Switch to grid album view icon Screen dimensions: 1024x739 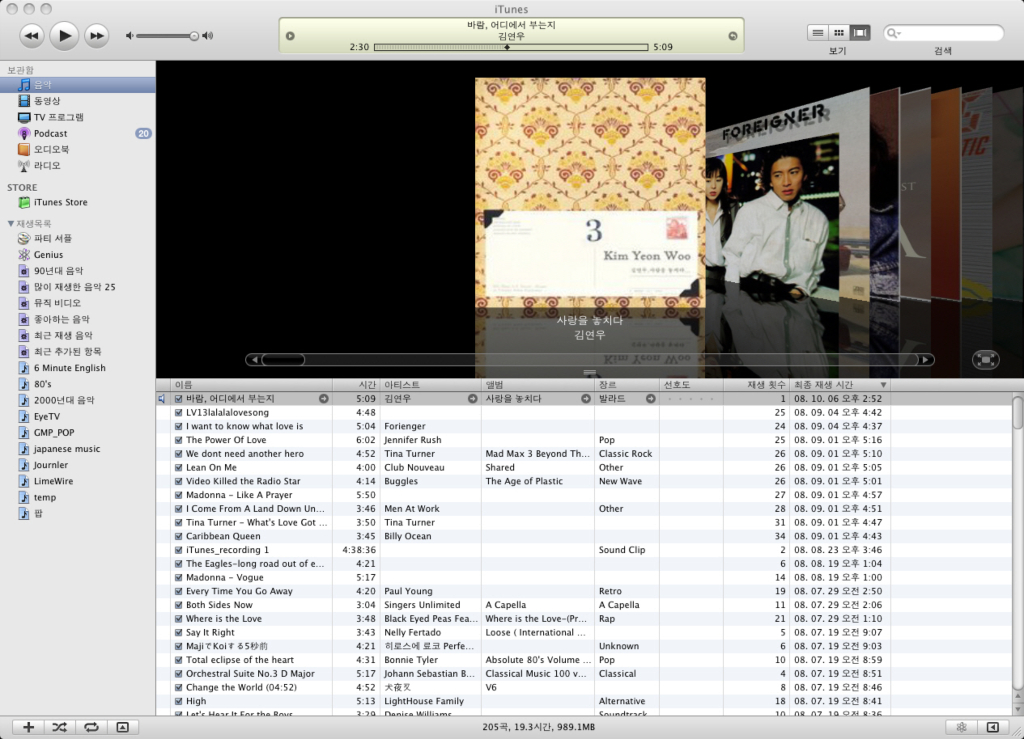[x=839, y=33]
